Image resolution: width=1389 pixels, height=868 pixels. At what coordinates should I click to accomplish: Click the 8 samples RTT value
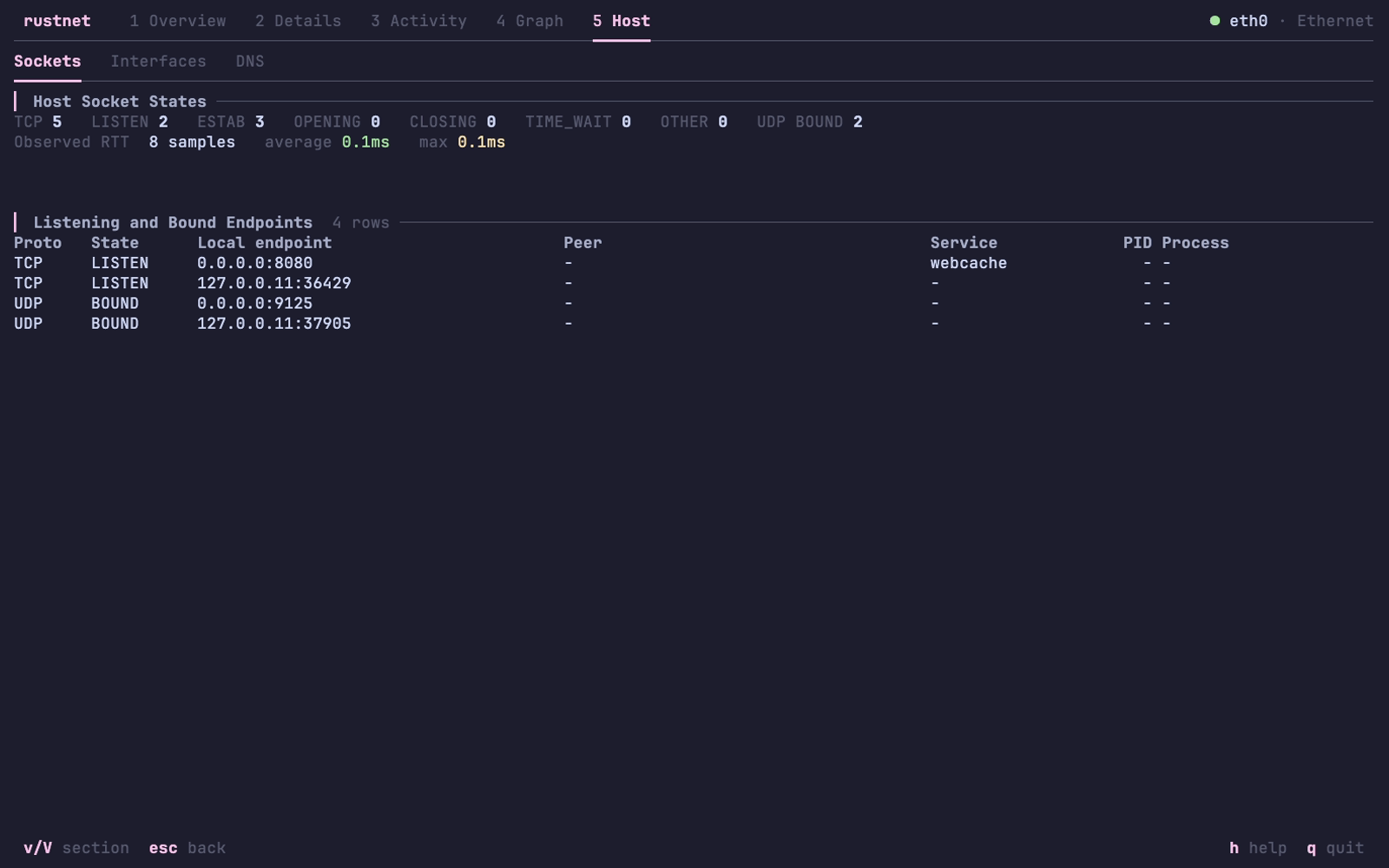tap(192, 142)
